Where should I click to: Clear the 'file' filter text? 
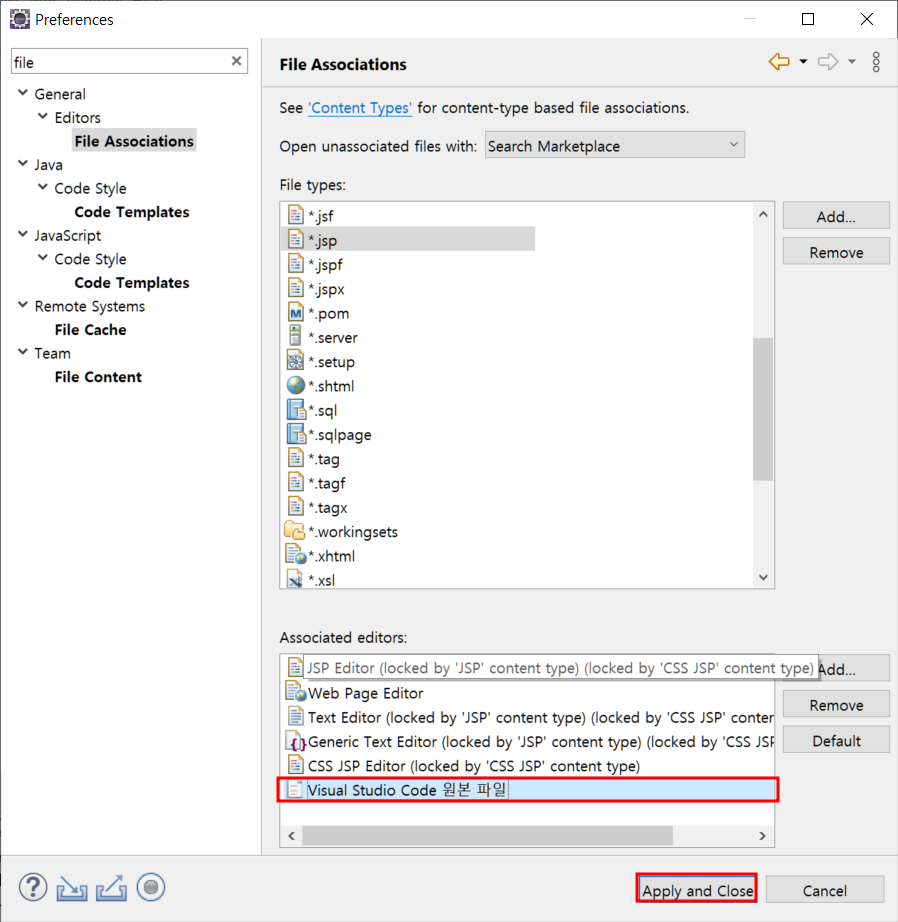point(236,61)
